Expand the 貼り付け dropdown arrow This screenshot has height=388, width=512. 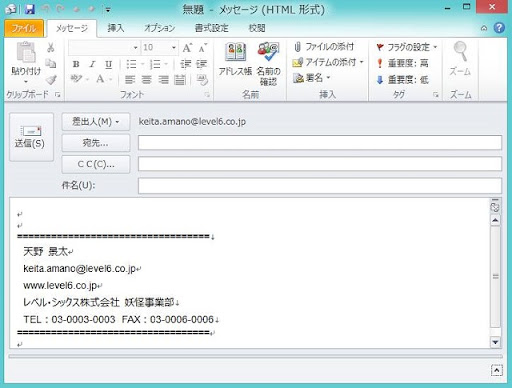pos(26,81)
